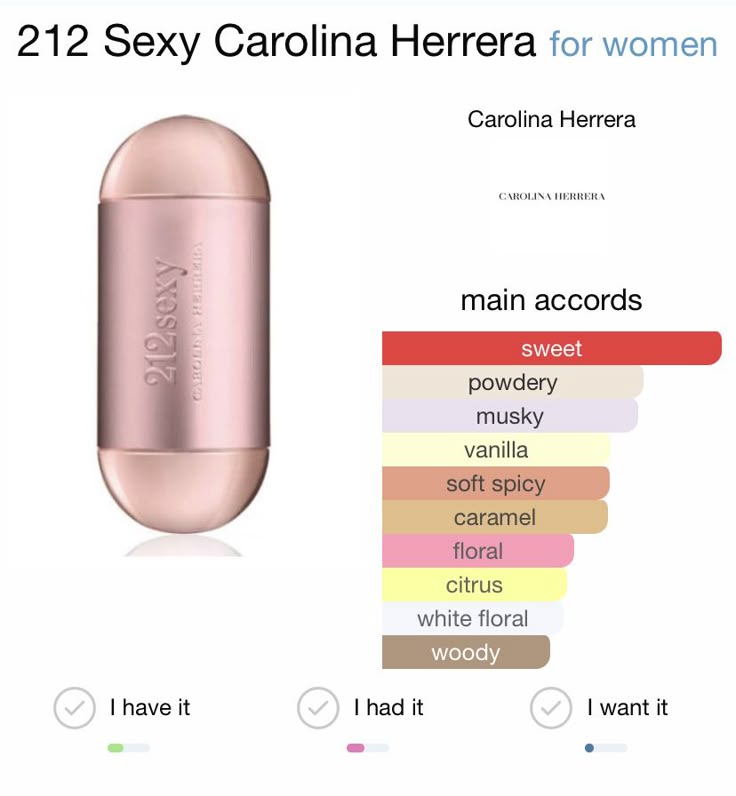Viewport: 736px width, 796px height.
Task: Toggle the 'I had it' checkmark
Action: 318,707
